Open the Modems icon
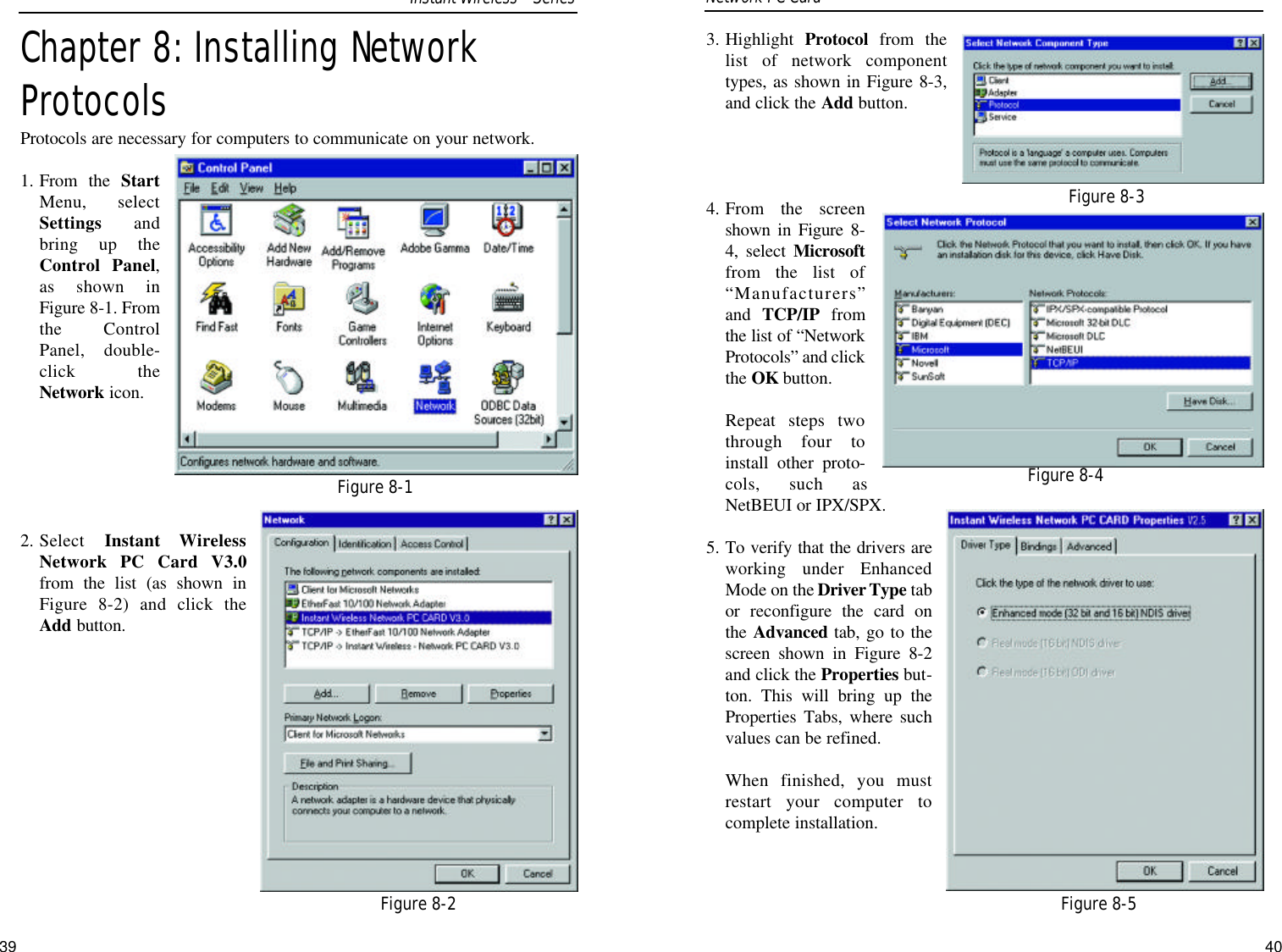Viewport: 1282px width, 952px height. coord(216,387)
